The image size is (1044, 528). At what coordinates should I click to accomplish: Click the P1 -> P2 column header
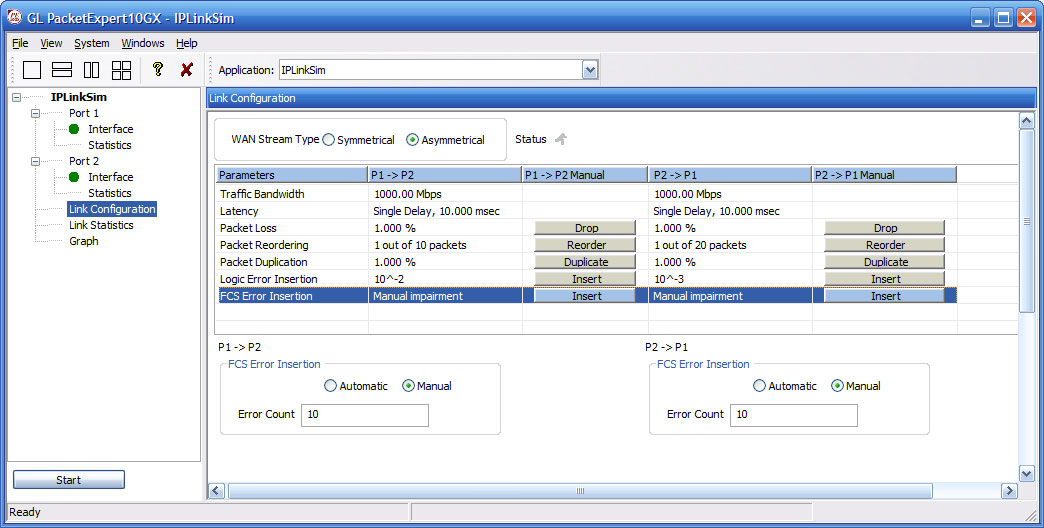(445, 175)
